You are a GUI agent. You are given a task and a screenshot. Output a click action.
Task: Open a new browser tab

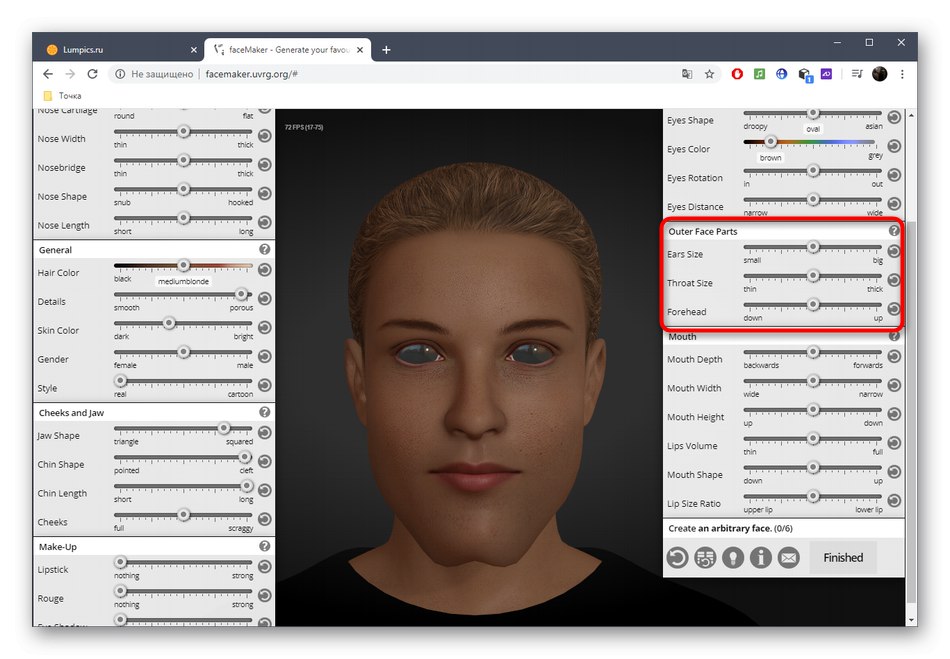pyautogui.click(x=386, y=49)
